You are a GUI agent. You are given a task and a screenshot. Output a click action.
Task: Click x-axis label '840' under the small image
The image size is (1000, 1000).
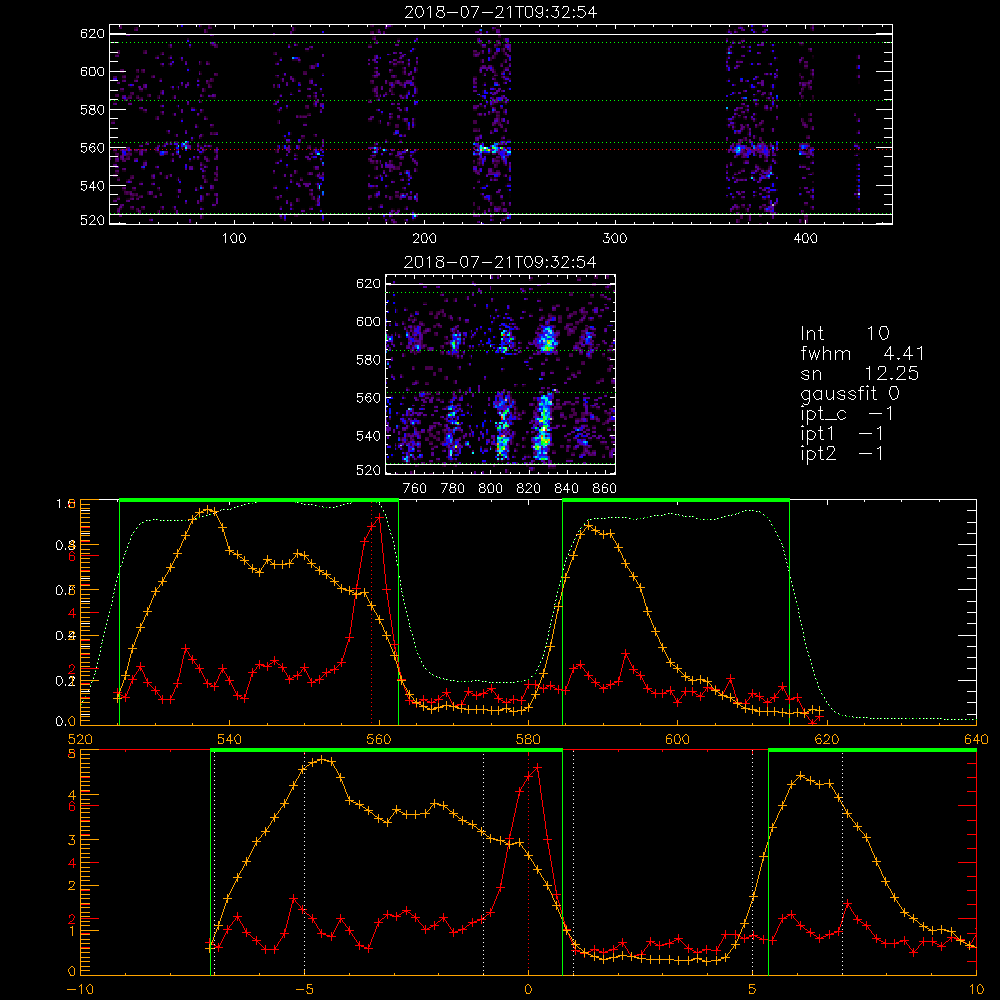tap(566, 489)
